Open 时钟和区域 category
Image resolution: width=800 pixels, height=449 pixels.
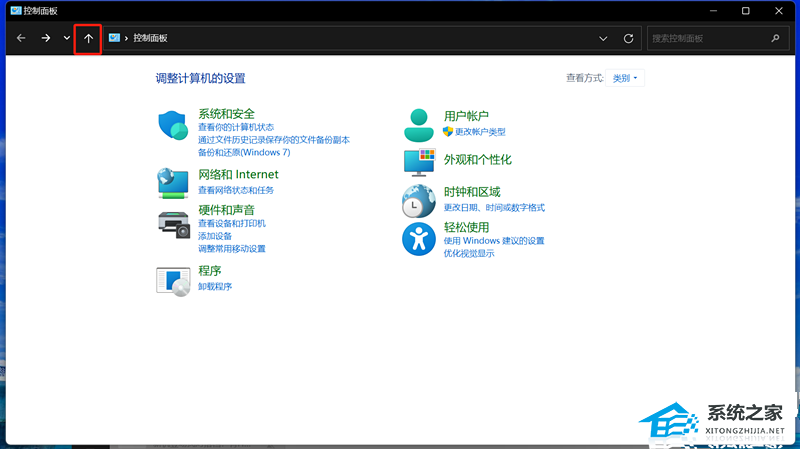(472, 192)
